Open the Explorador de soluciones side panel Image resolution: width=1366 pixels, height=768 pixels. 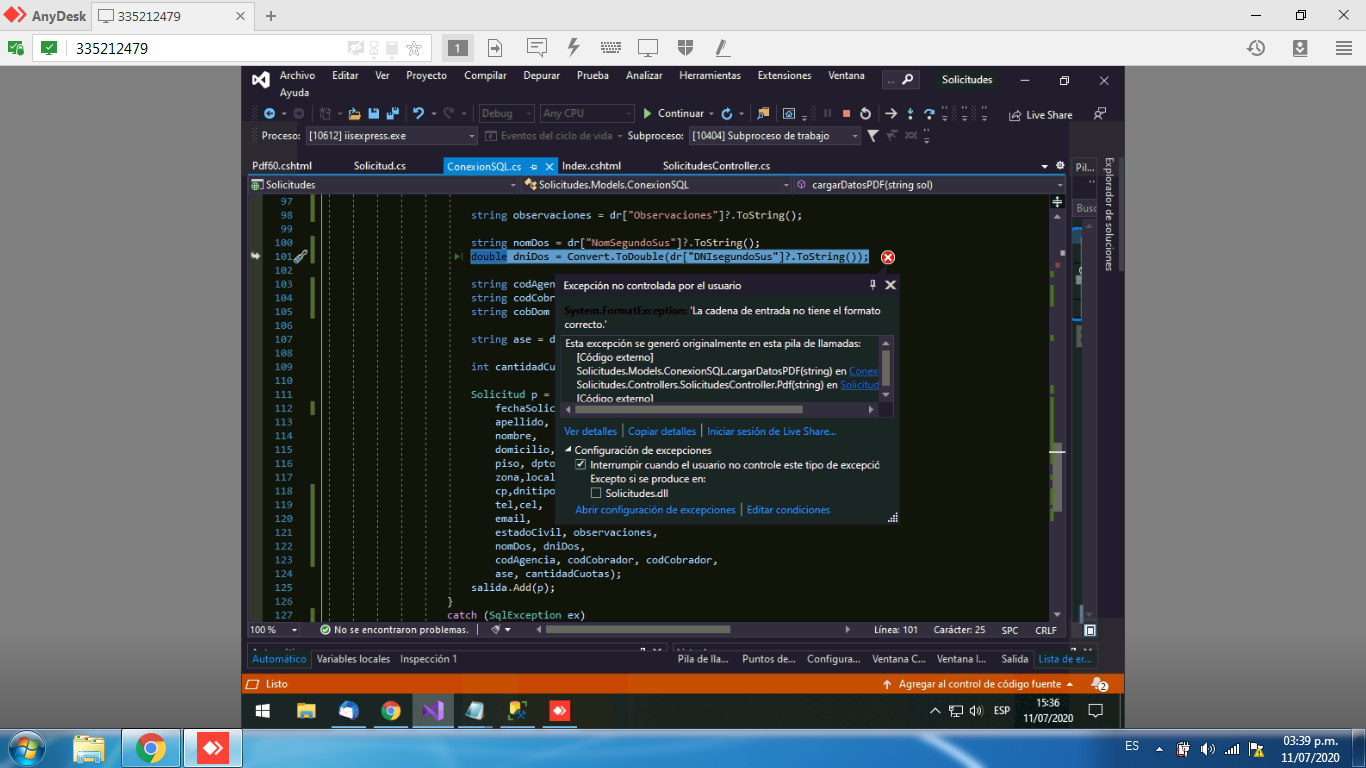click(x=1109, y=214)
